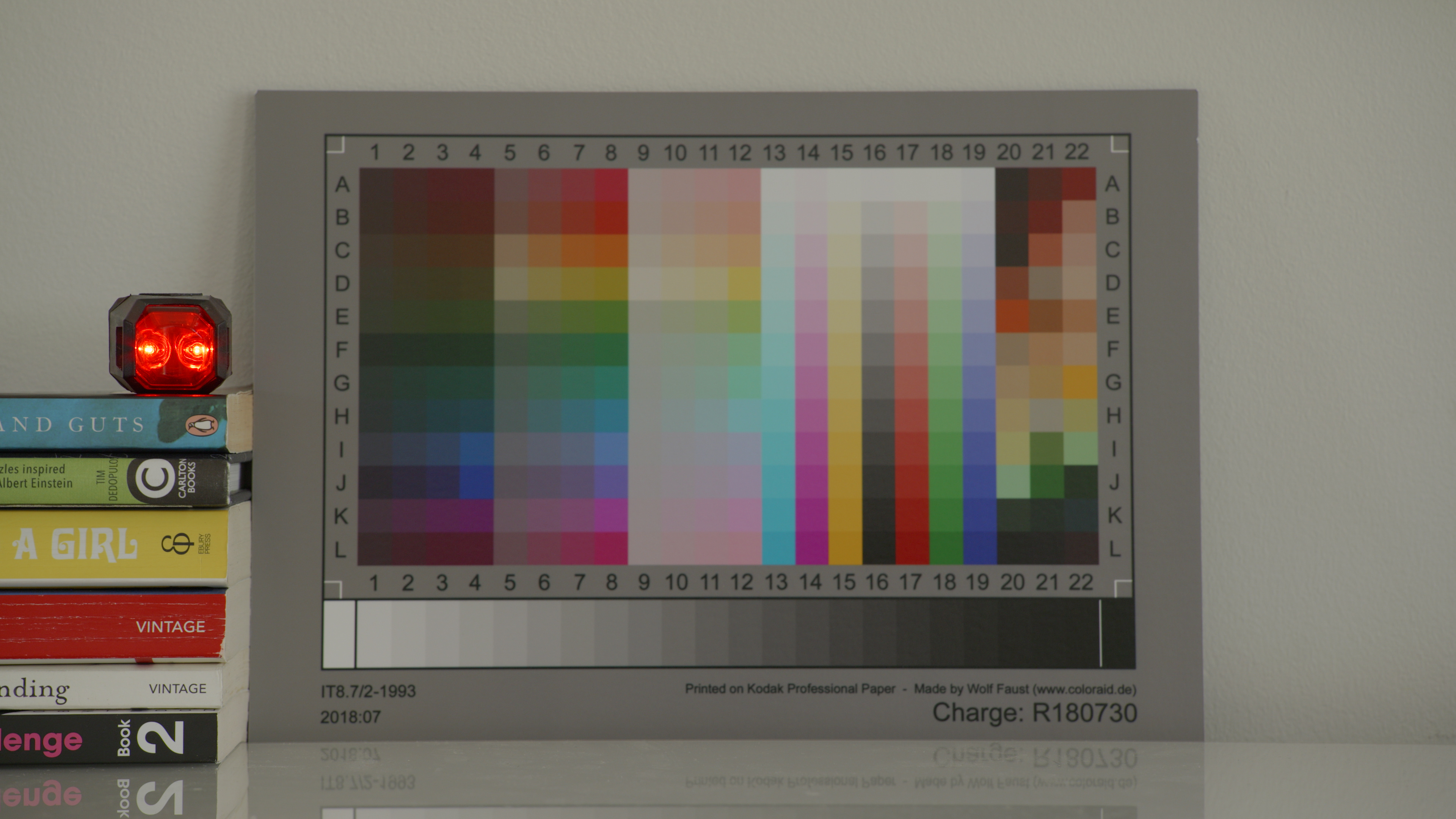Pick the saturated magenta patch at L14
1456x819 pixels.
(x=812, y=548)
